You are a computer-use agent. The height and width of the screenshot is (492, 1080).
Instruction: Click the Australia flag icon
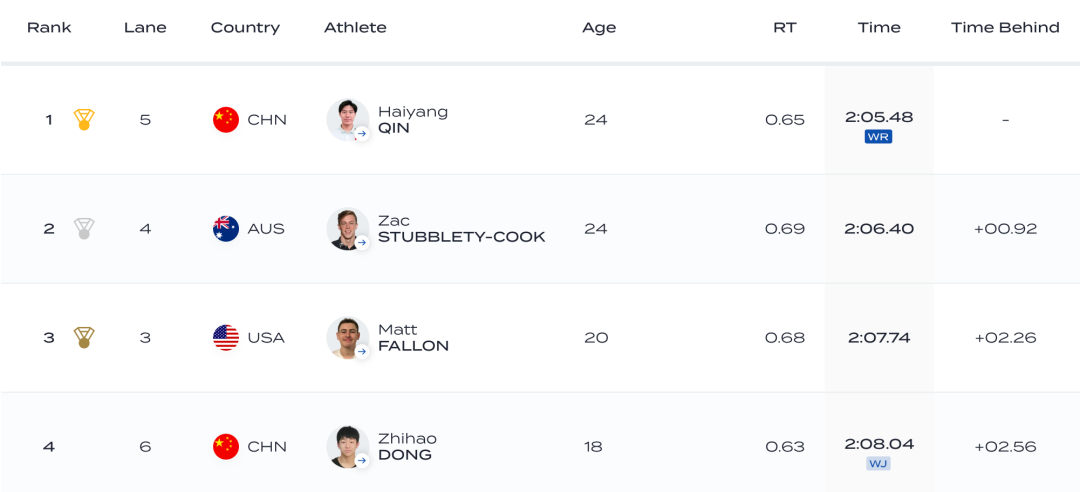(x=226, y=229)
